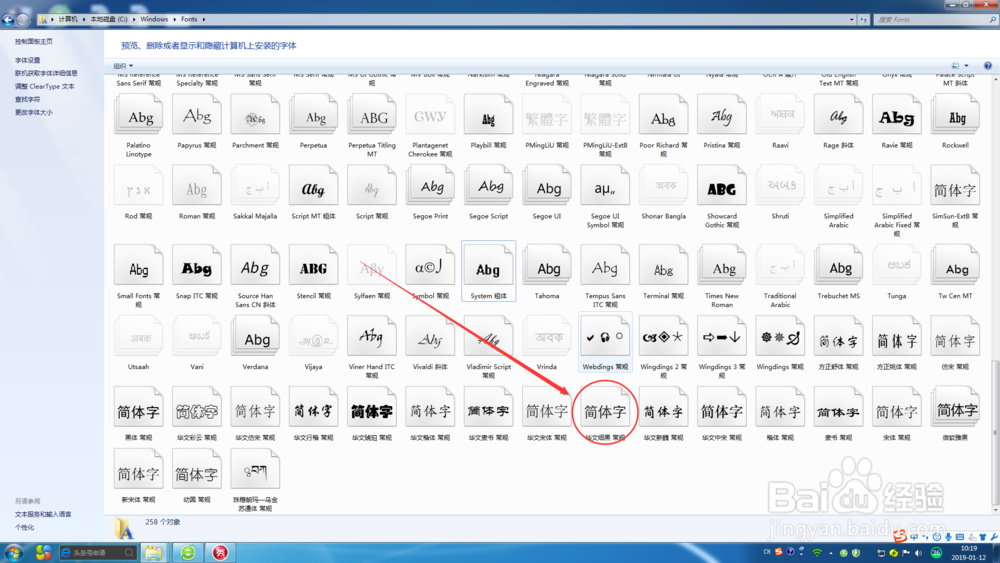Click 本地磁盘 (C:) breadcrumb

tap(108, 20)
